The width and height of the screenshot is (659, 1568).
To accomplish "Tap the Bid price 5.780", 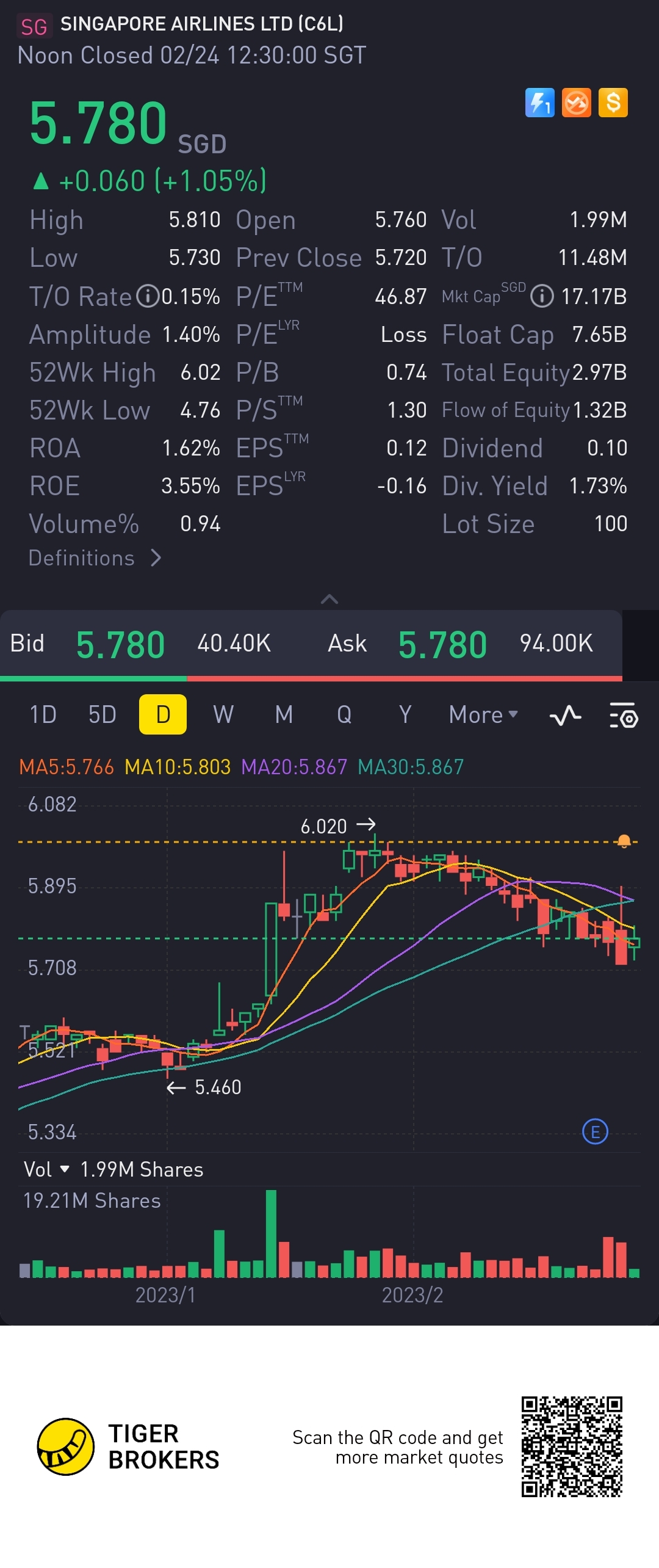I will [x=120, y=645].
